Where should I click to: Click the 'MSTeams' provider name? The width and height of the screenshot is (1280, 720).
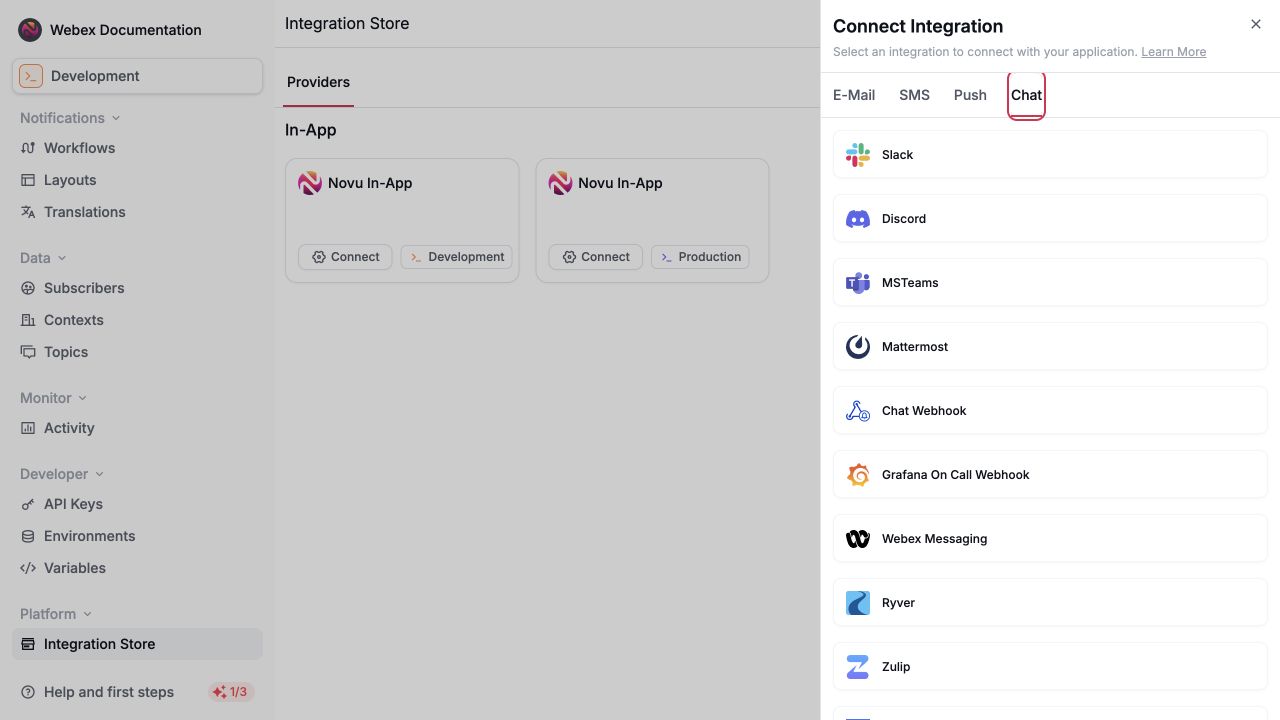(910, 283)
